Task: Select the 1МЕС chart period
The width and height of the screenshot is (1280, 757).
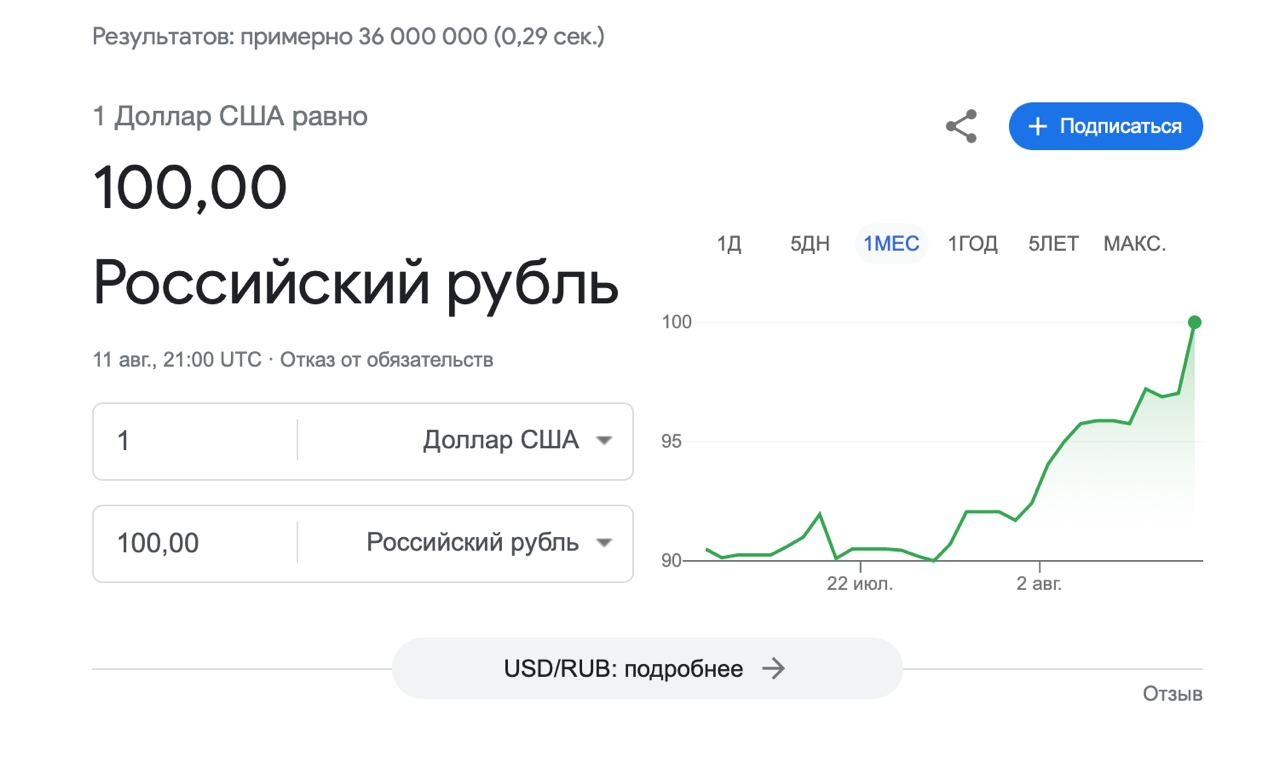Action: point(891,244)
